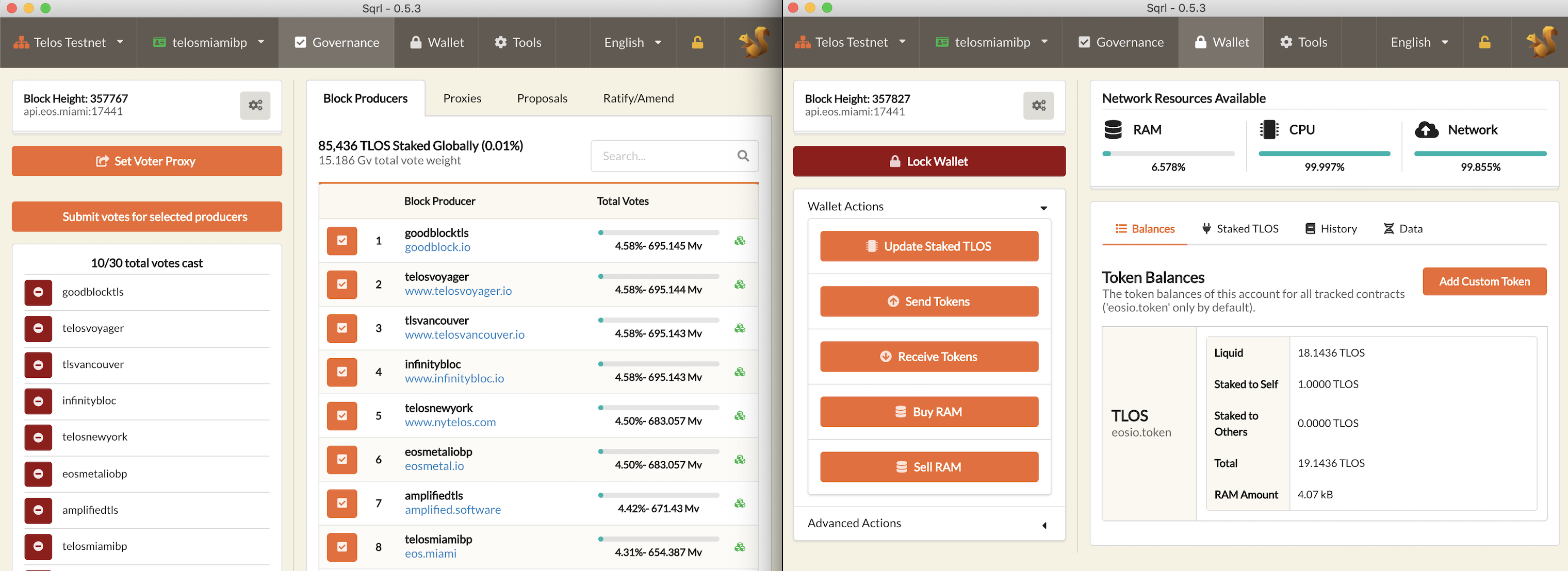The height and width of the screenshot is (571, 1568).
Task: Deselect the telosmiamibp producer checkbox
Action: 342,547
